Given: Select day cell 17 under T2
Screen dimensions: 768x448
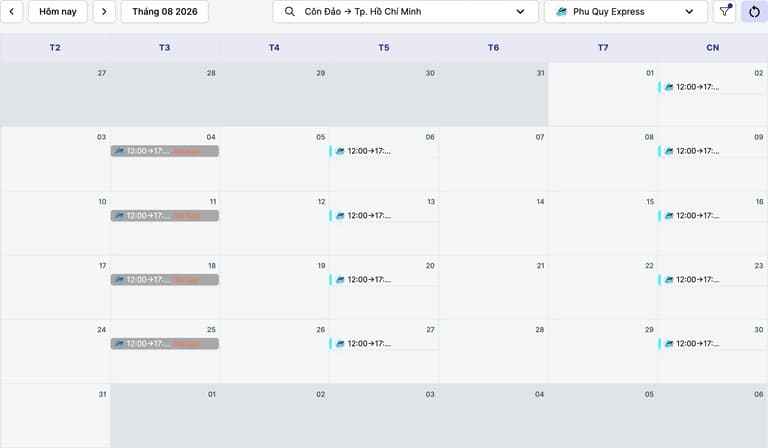Looking at the screenshot, I should point(55,287).
